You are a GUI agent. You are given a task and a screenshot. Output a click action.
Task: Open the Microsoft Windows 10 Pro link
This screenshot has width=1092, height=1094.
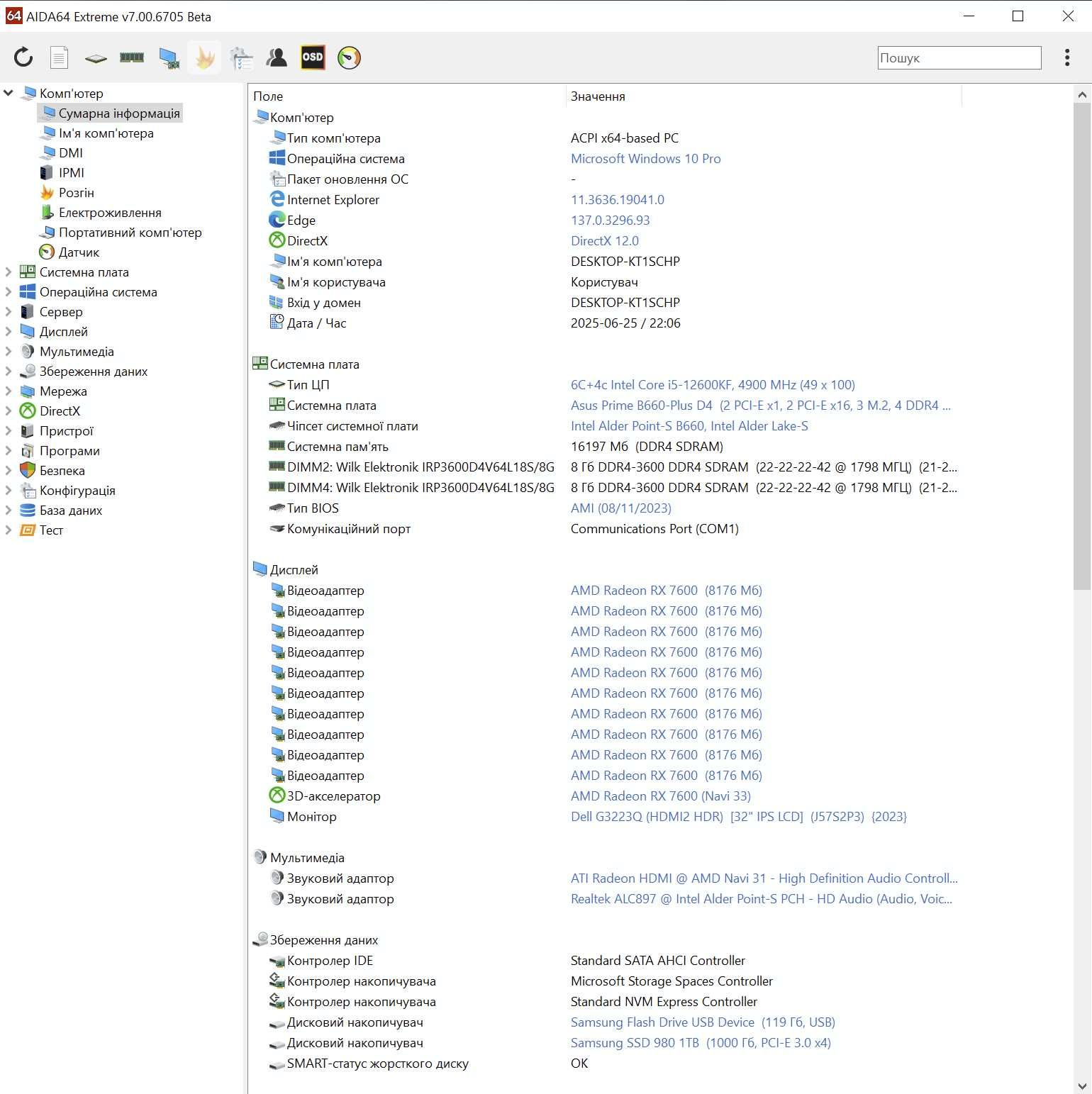(645, 158)
